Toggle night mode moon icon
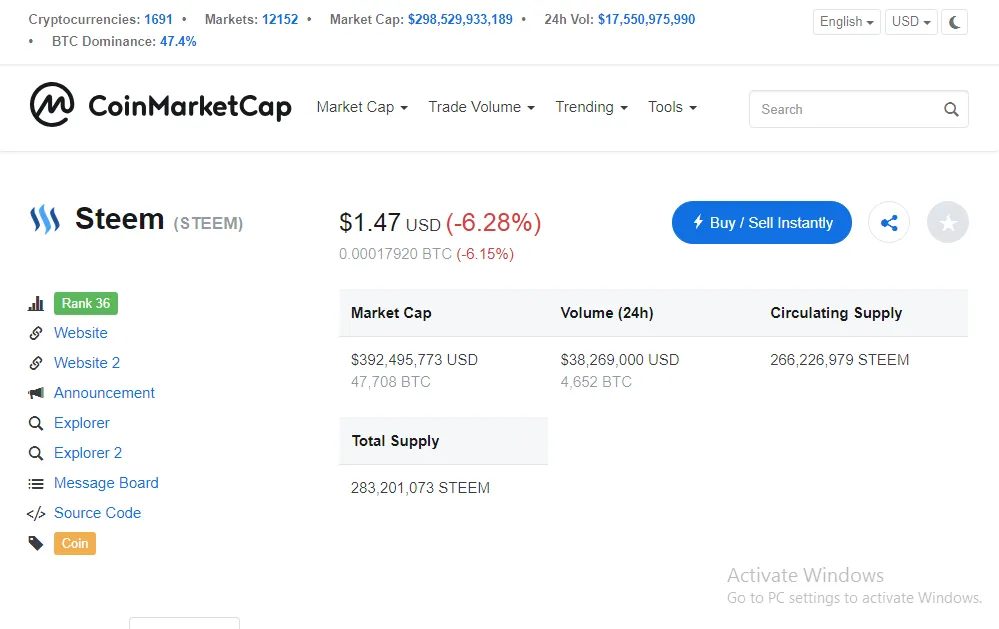 [x=954, y=22]
